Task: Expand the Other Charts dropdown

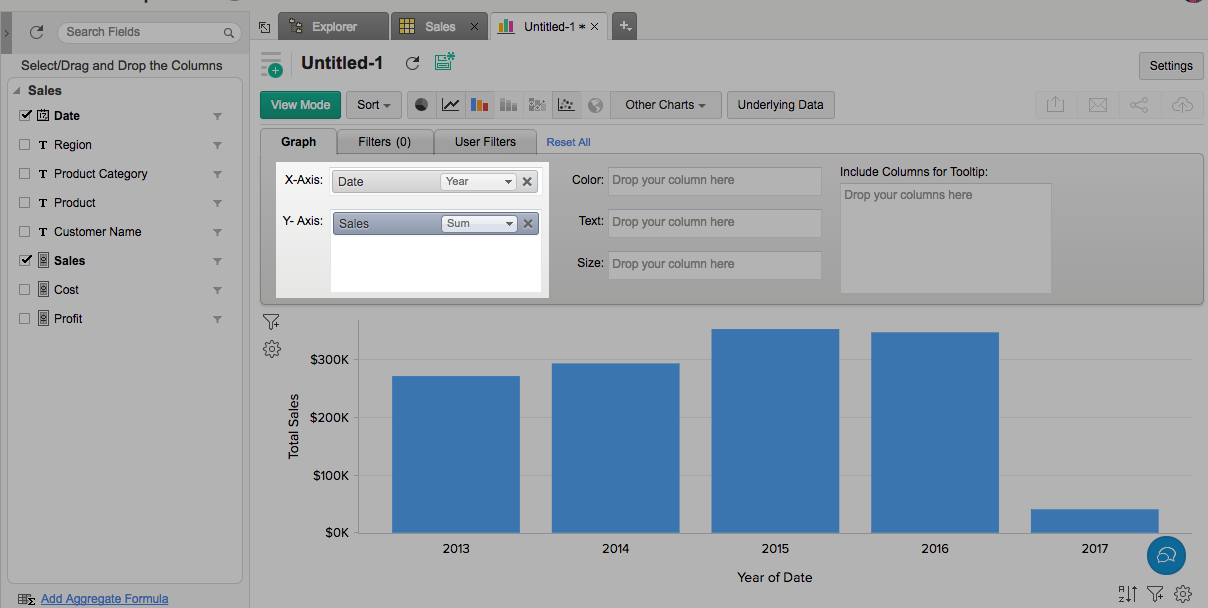Action: pos(665,105)
